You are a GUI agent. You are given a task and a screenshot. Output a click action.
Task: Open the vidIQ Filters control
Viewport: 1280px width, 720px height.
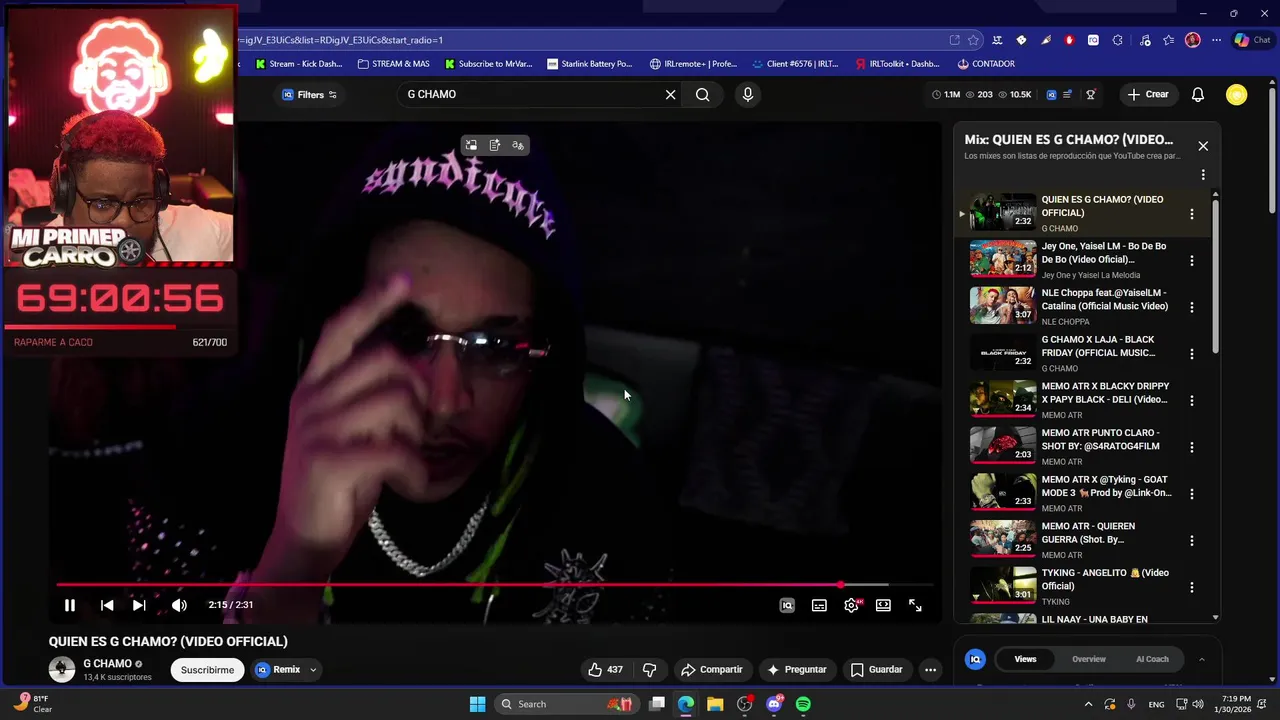pyautogui.click(x=309, y=95)
